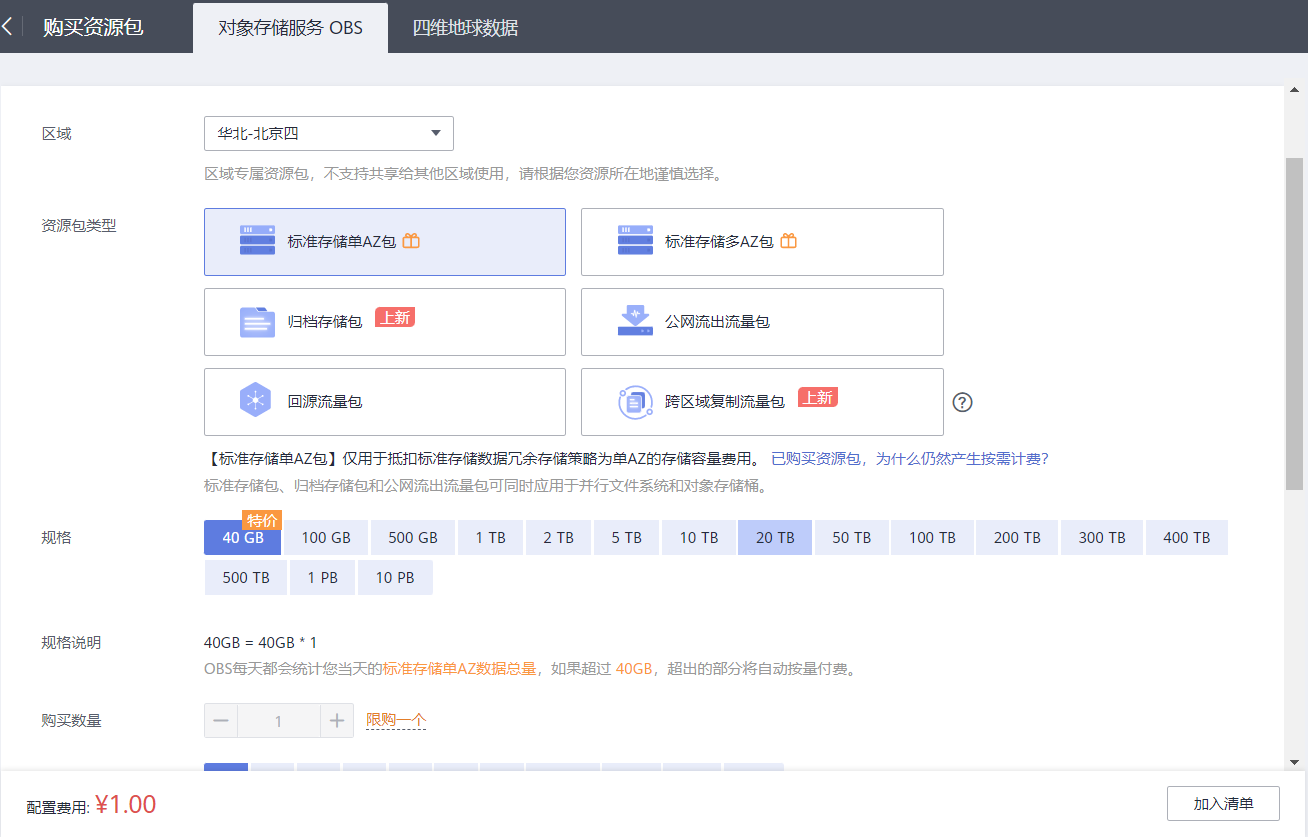This screenshot has height=837, width=1308.
Task: Select the 1 PB capacity option
Action: click(322, 577)
